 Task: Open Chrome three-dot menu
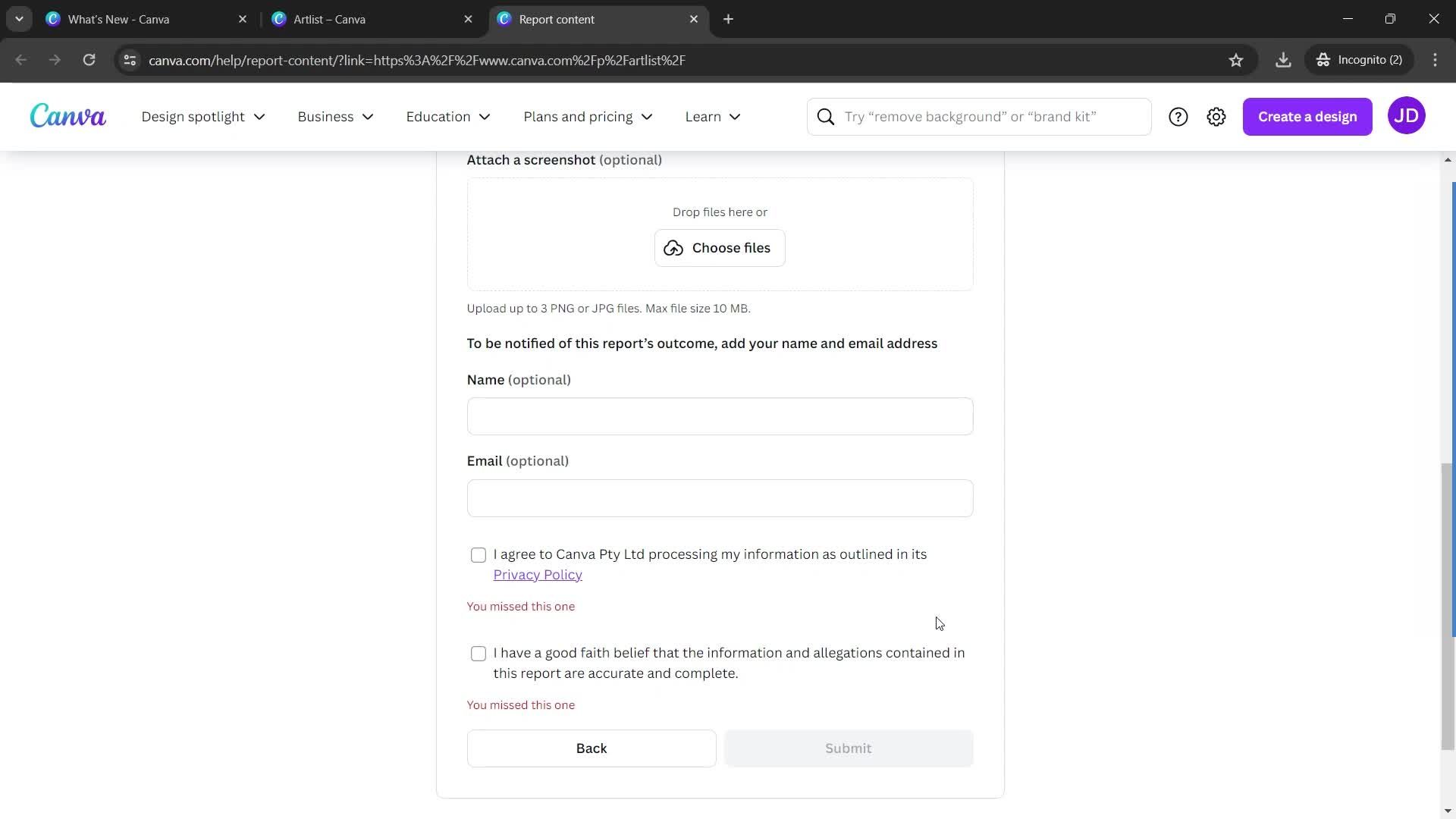pos(1435,60)
